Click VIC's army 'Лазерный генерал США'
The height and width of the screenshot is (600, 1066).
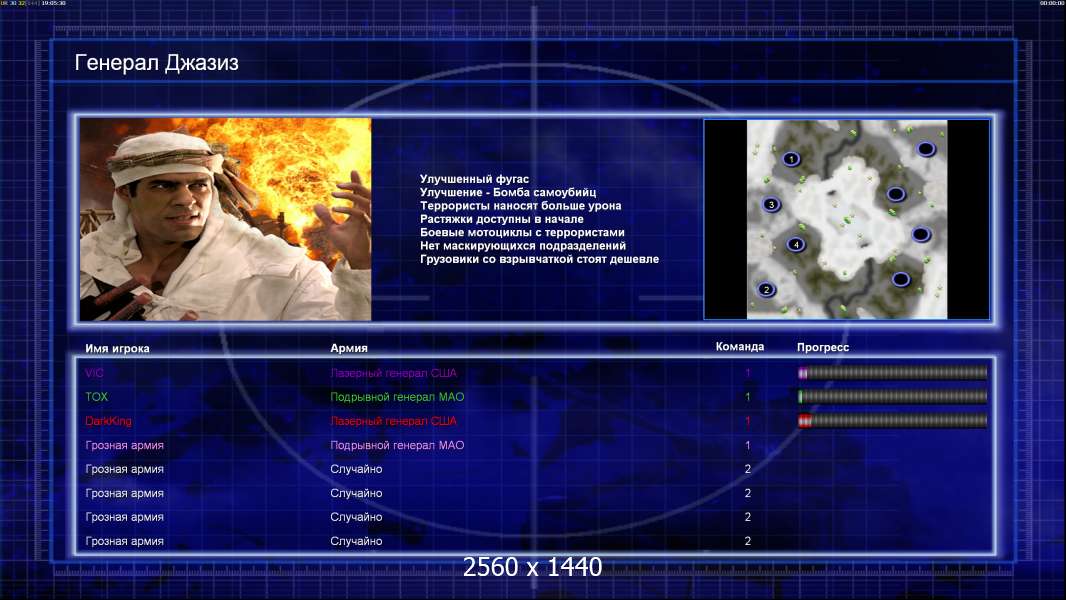tap(394, 373)
